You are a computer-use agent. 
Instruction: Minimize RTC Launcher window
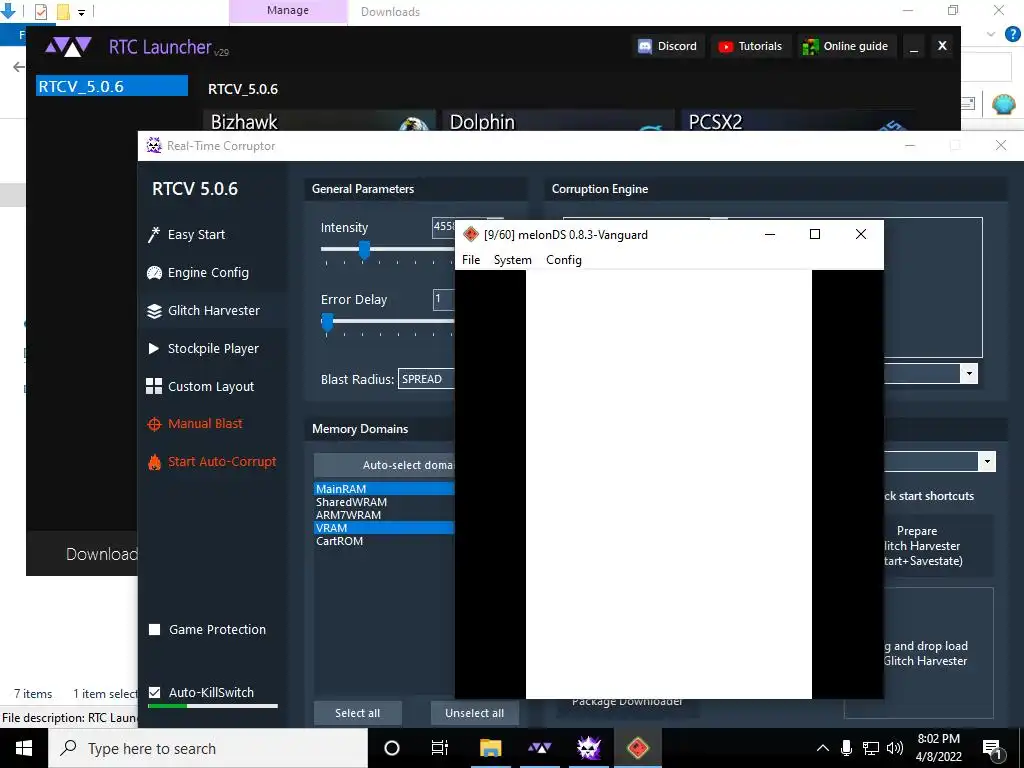914,46
